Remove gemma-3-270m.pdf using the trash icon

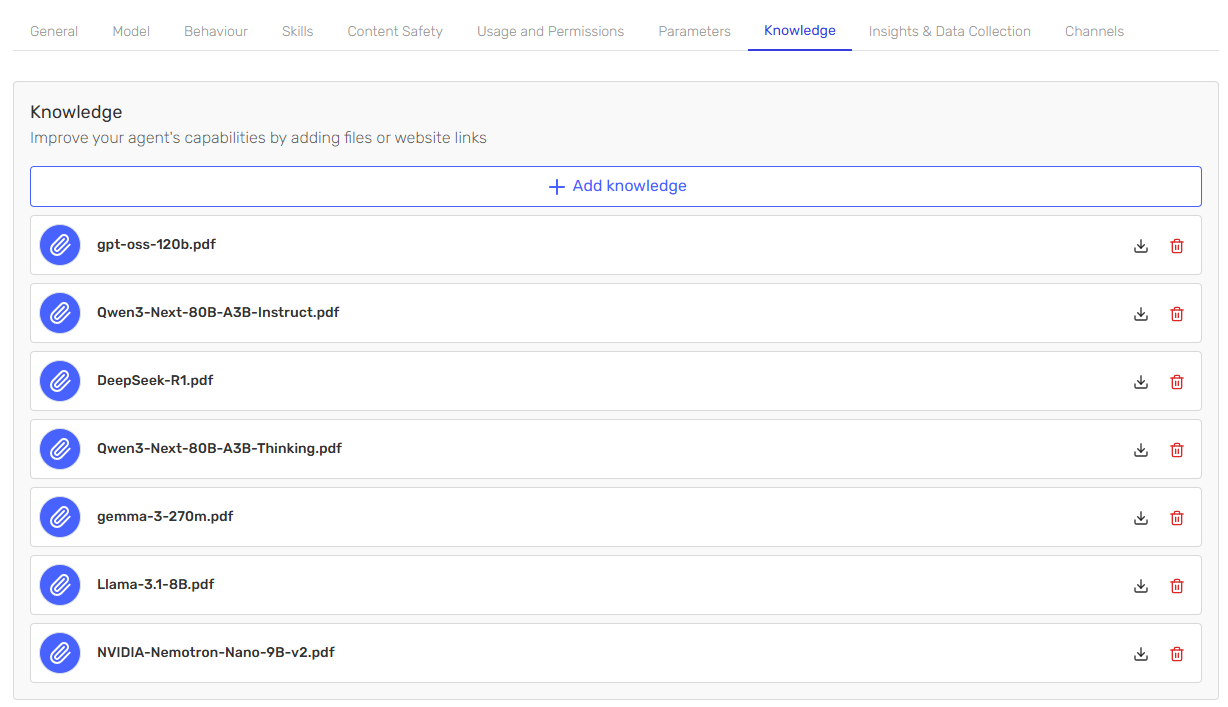1177,518
